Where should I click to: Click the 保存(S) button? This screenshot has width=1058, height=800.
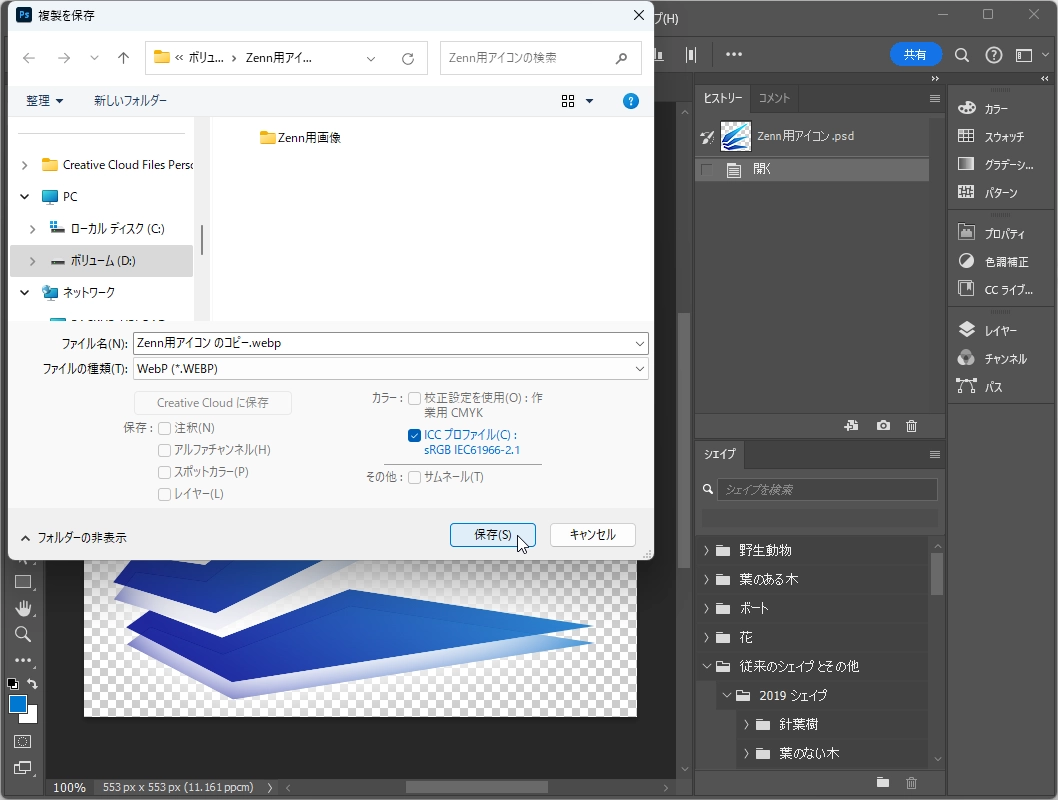click(x=493, y=535)
